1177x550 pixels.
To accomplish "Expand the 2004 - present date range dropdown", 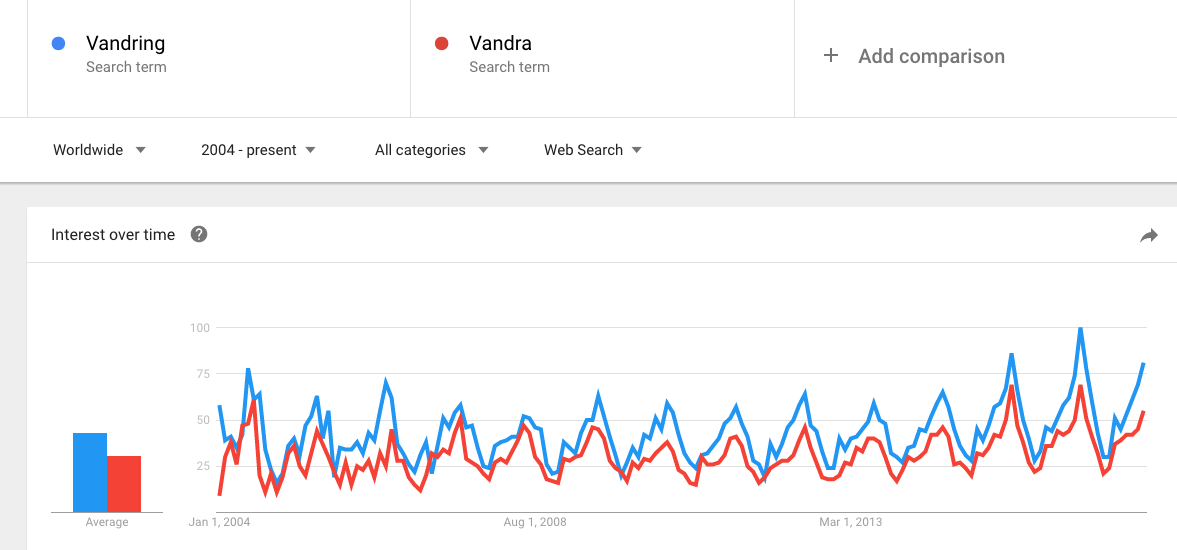I will (x=258, y=150).
